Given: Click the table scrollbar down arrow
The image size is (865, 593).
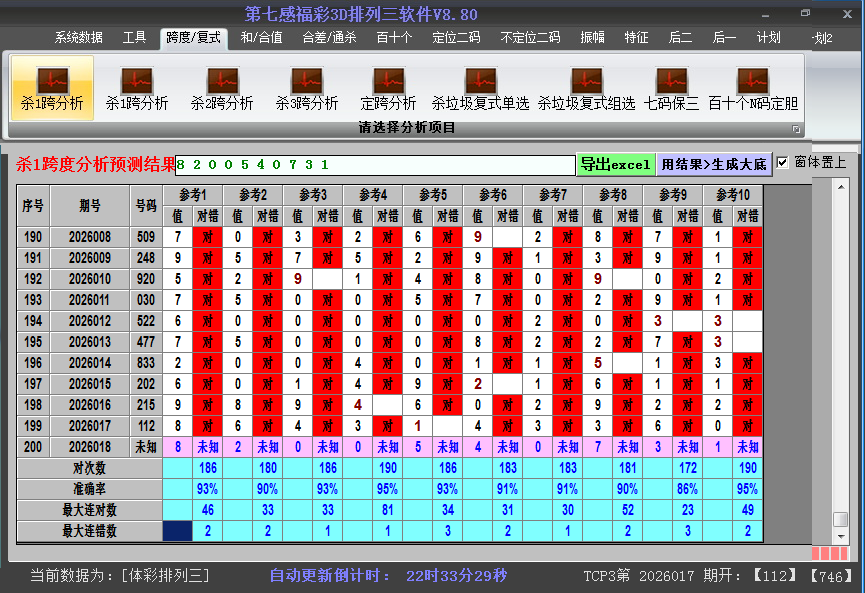Looking at the screenshot, I should coord(841,536).
